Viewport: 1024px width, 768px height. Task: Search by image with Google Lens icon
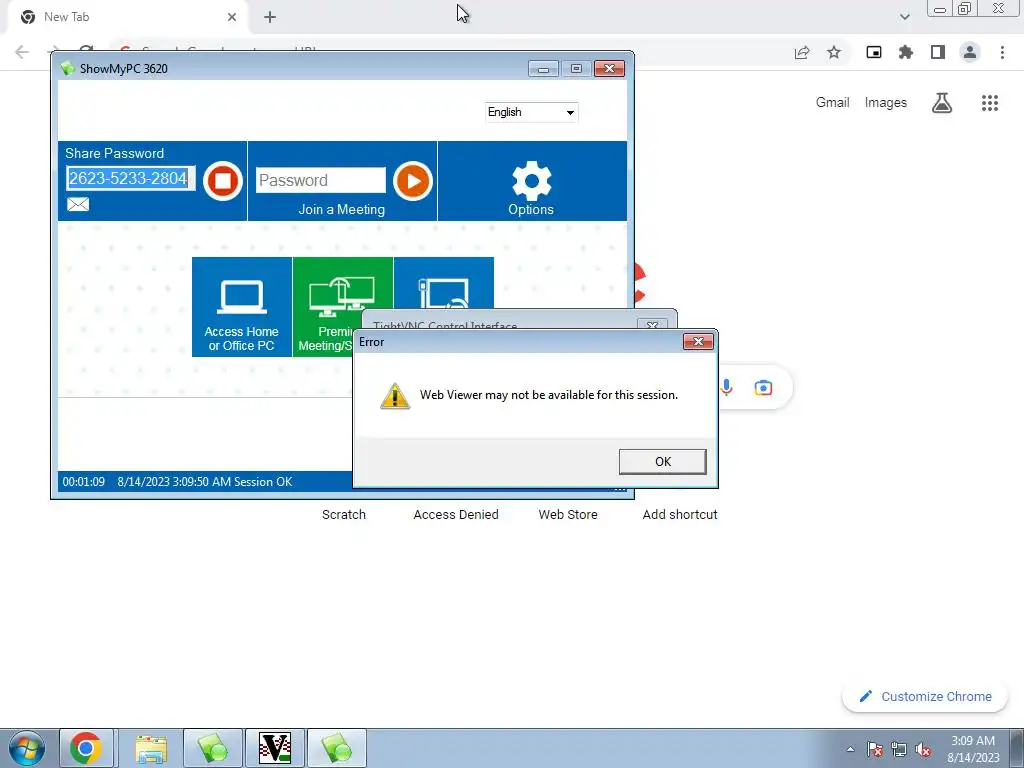[x=763, y=388]
